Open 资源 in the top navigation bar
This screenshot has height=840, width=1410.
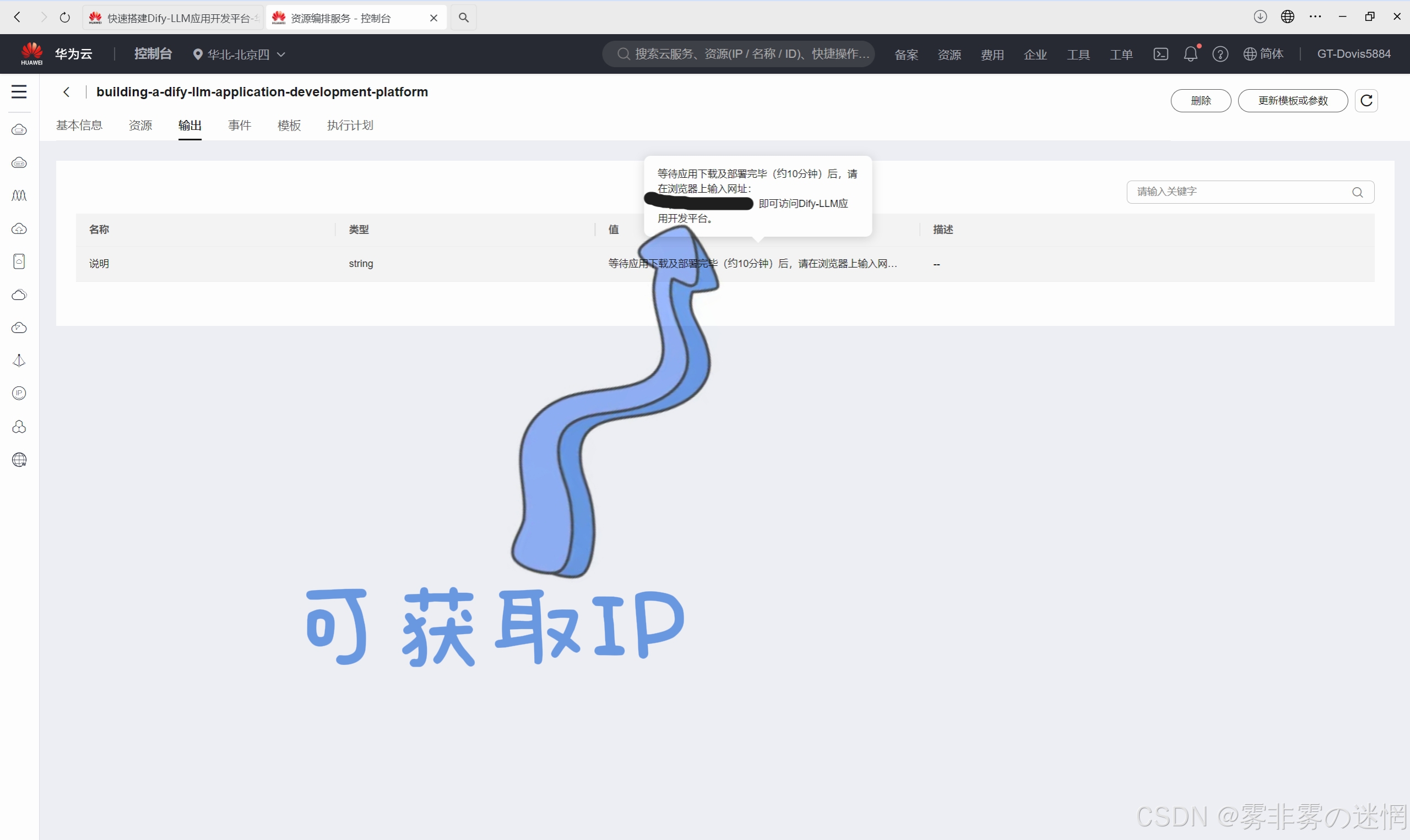950,54
